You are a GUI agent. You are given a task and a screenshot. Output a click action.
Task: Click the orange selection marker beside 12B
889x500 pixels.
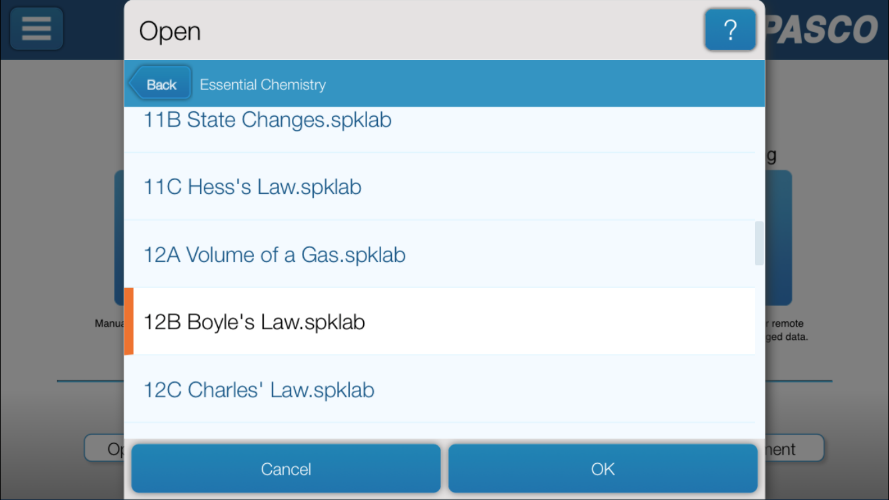coord(129,321)
